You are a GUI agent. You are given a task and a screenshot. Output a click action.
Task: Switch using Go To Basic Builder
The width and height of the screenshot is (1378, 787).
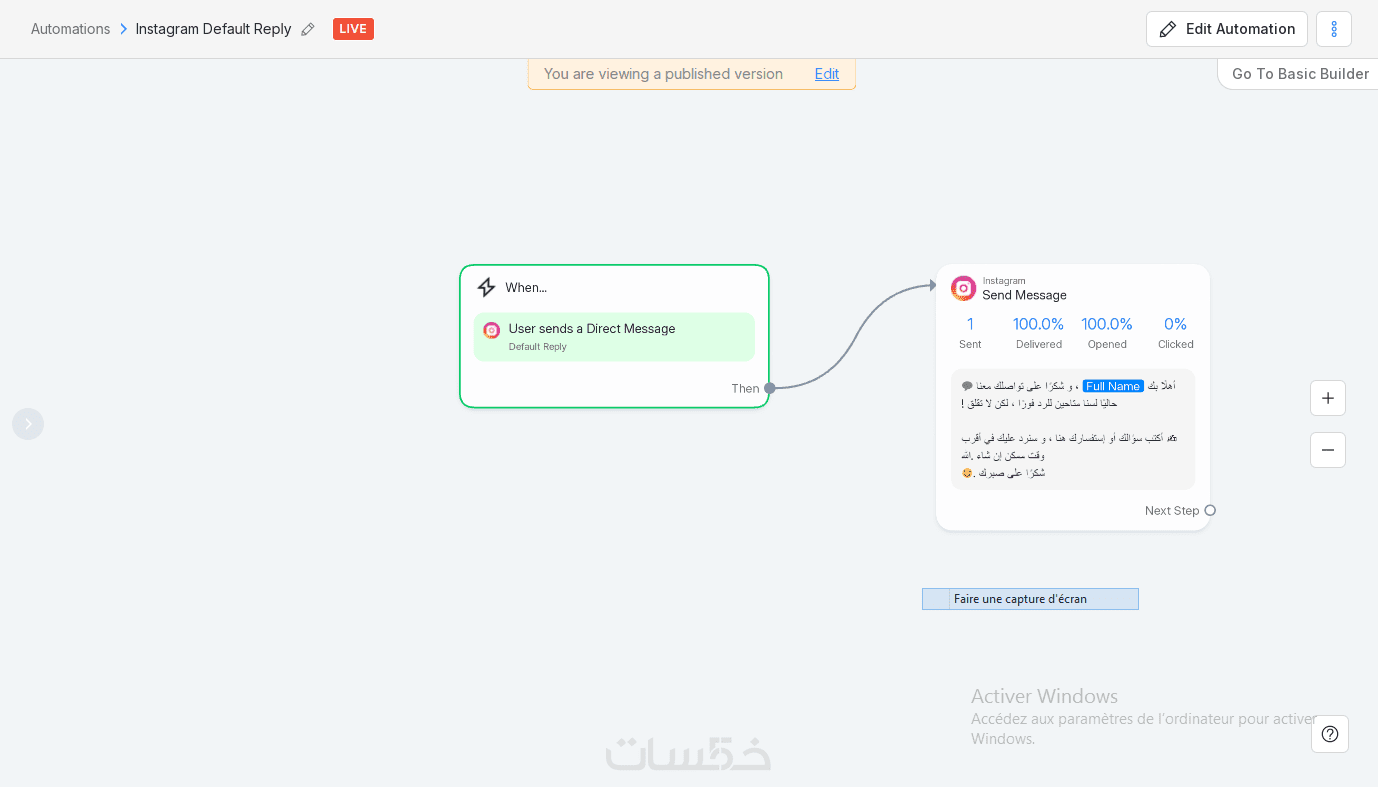1299,74
